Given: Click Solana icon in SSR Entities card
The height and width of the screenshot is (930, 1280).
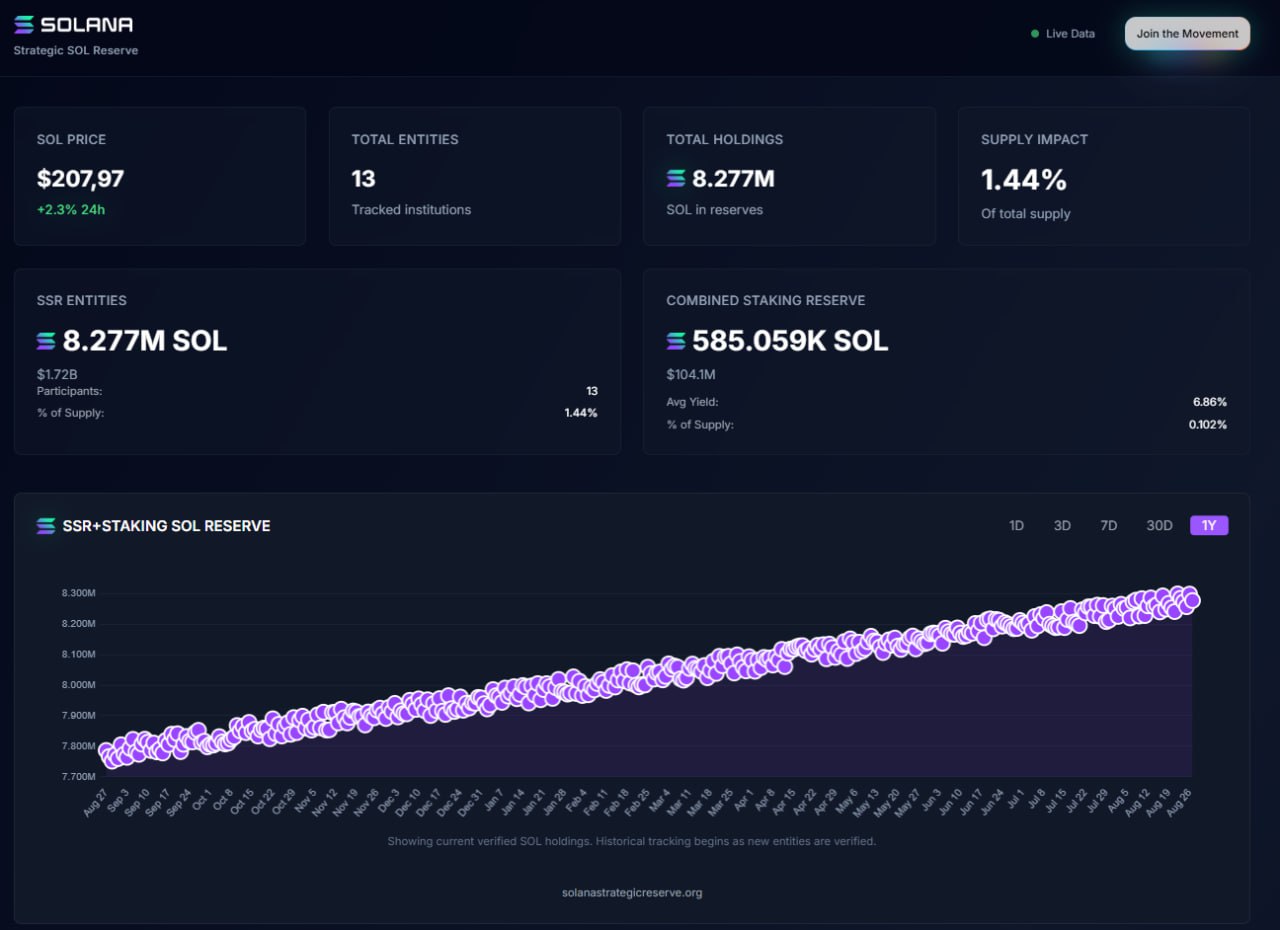Looking at the screenshot, I should (x=46, y=341).
